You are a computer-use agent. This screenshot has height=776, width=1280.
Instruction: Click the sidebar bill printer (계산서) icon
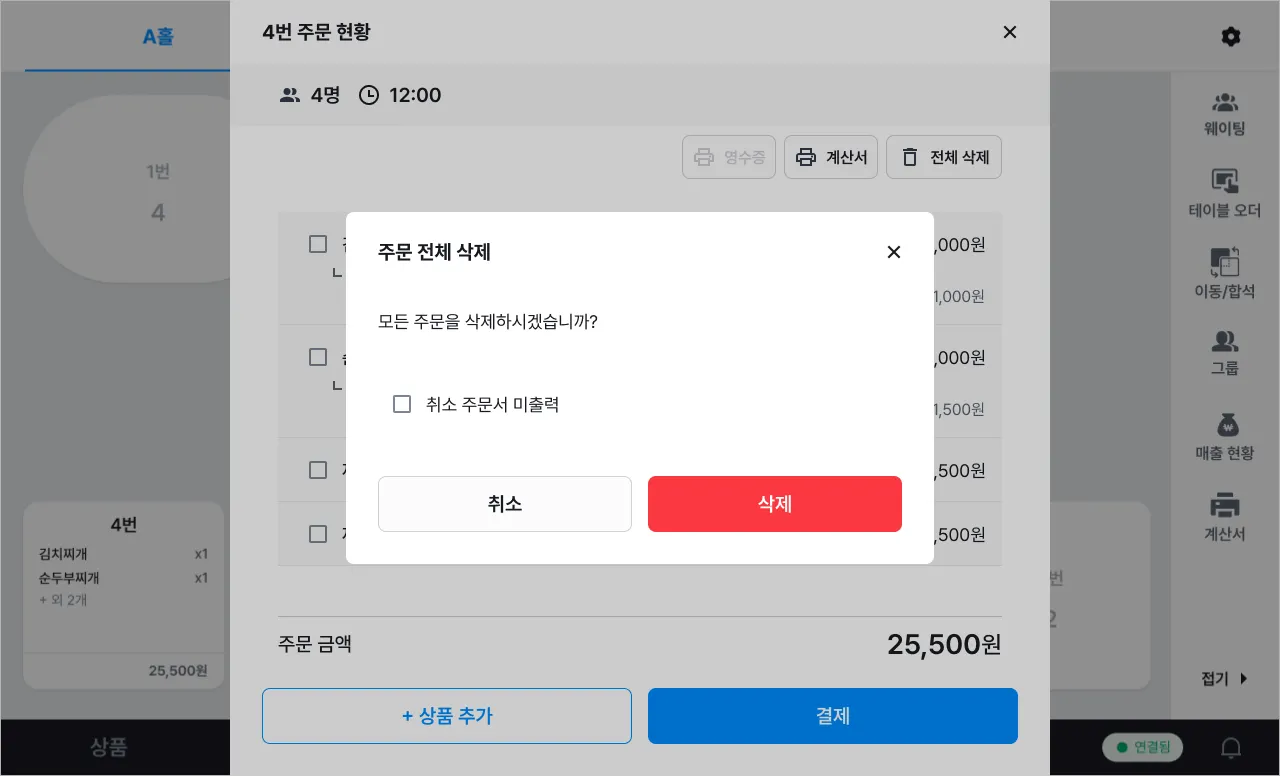[1224, 506]
